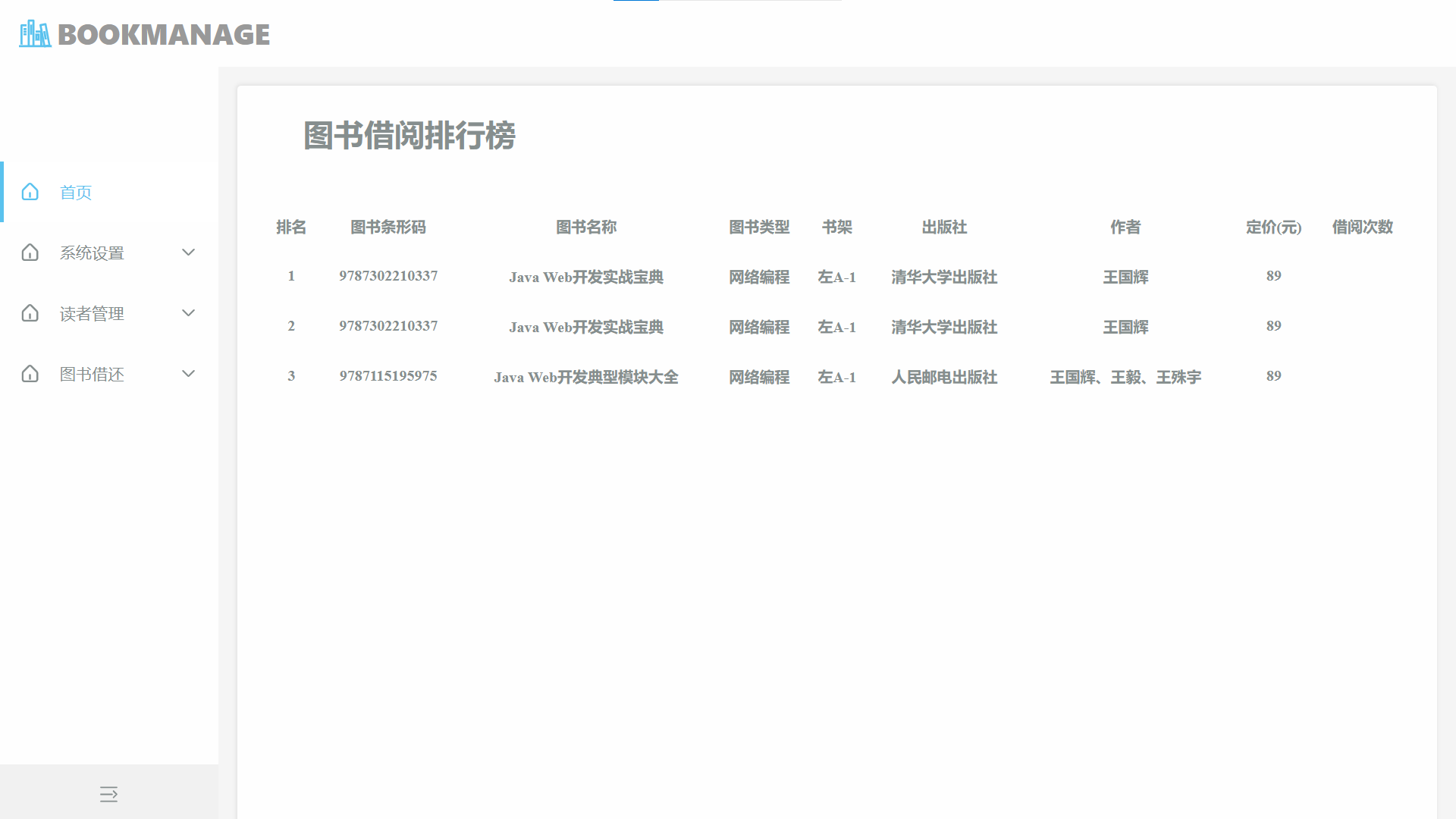Select the home icon beside 首页
Screen dimensions: 1456x819
pos(30,192)
